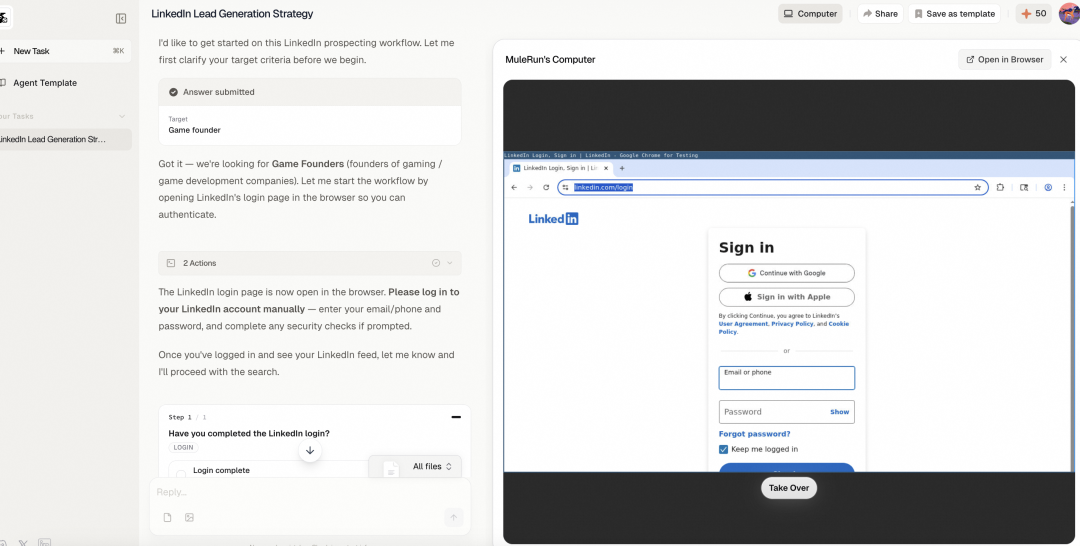Open Chrome extensions puzzle icon
This screenshot has width=1080, height=546.
[x=1000, y=187]
